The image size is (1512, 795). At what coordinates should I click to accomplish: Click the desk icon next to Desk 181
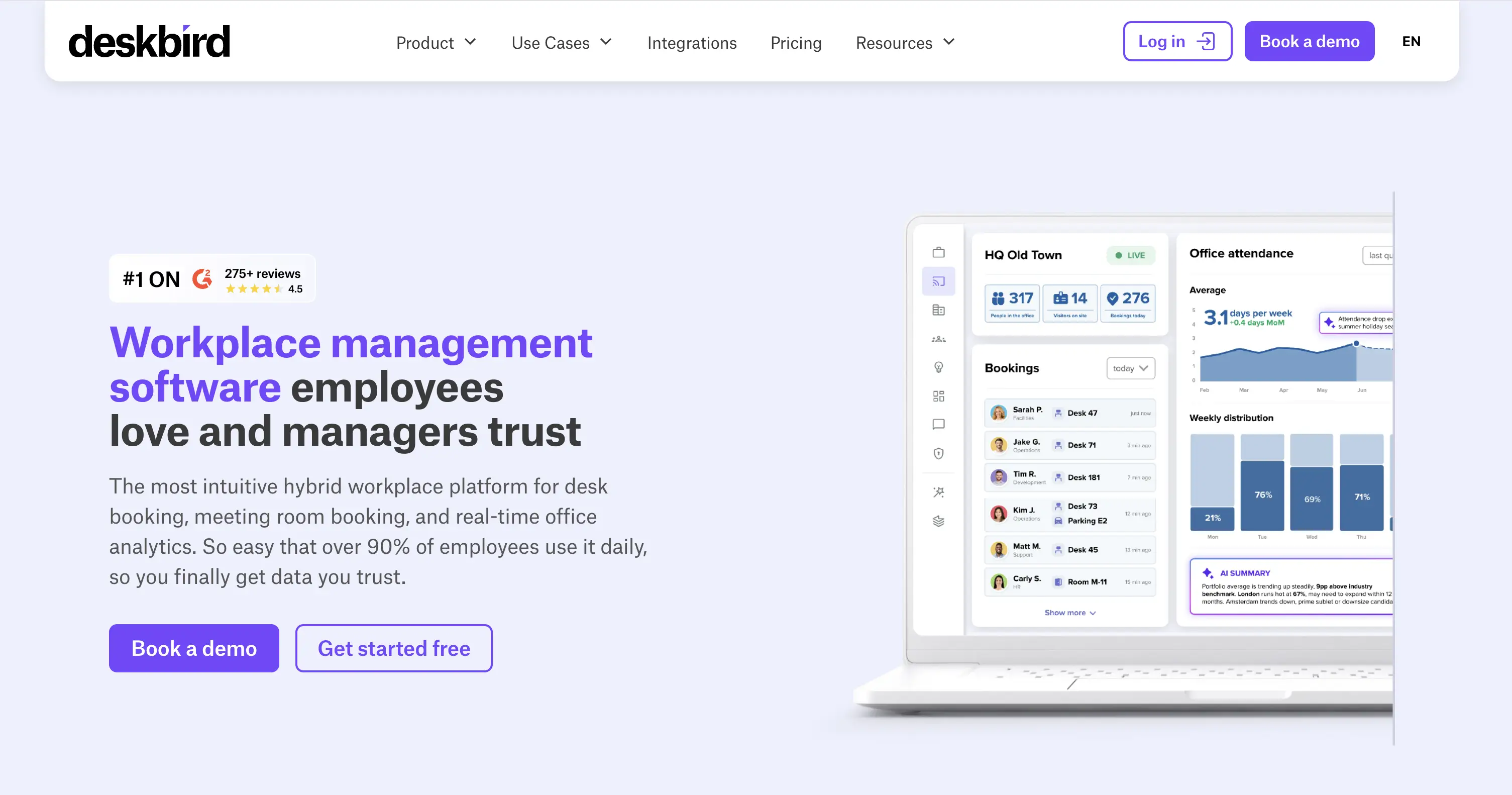[x=1058, y=478]
